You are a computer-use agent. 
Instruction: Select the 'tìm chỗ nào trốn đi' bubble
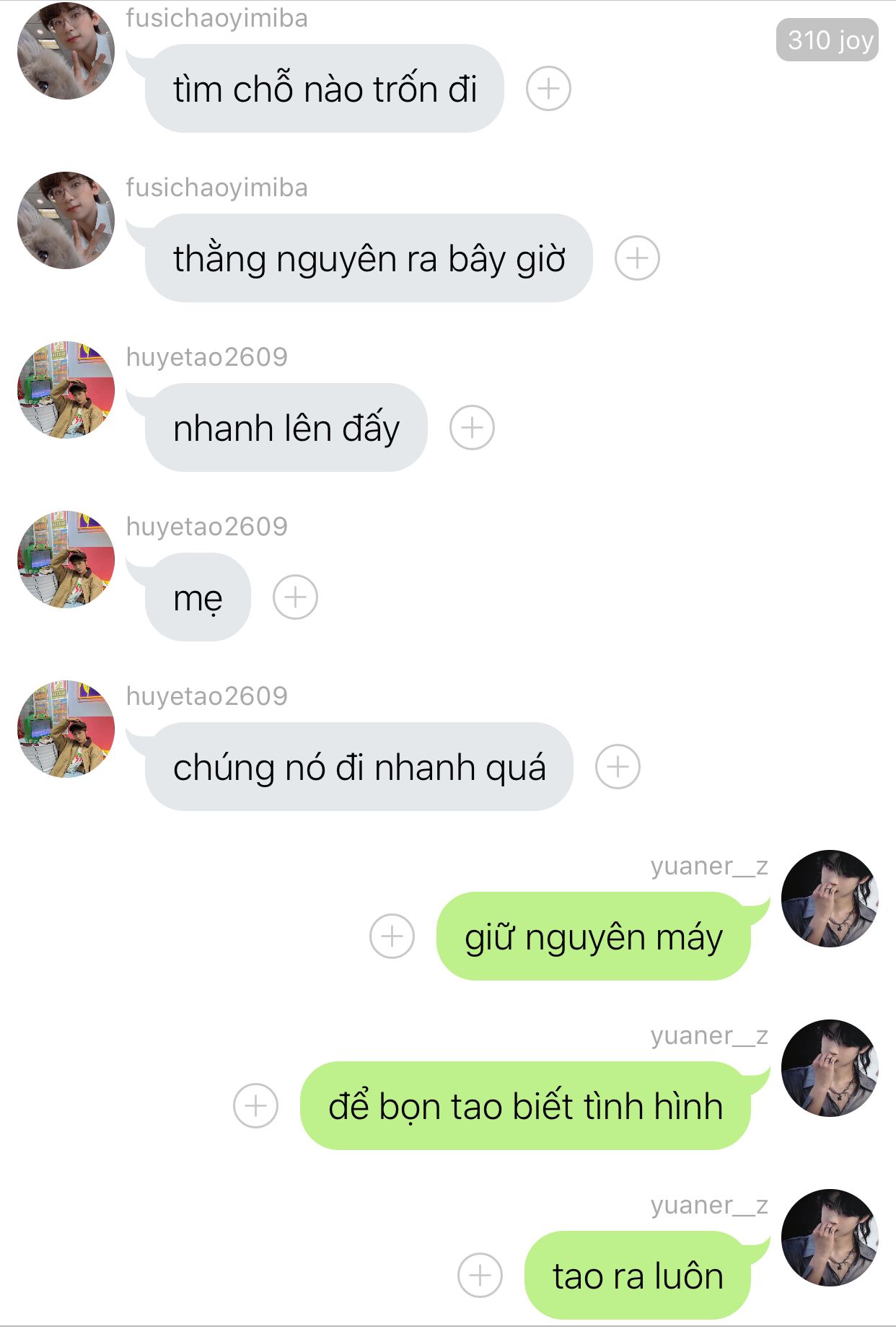pos(324,89)
